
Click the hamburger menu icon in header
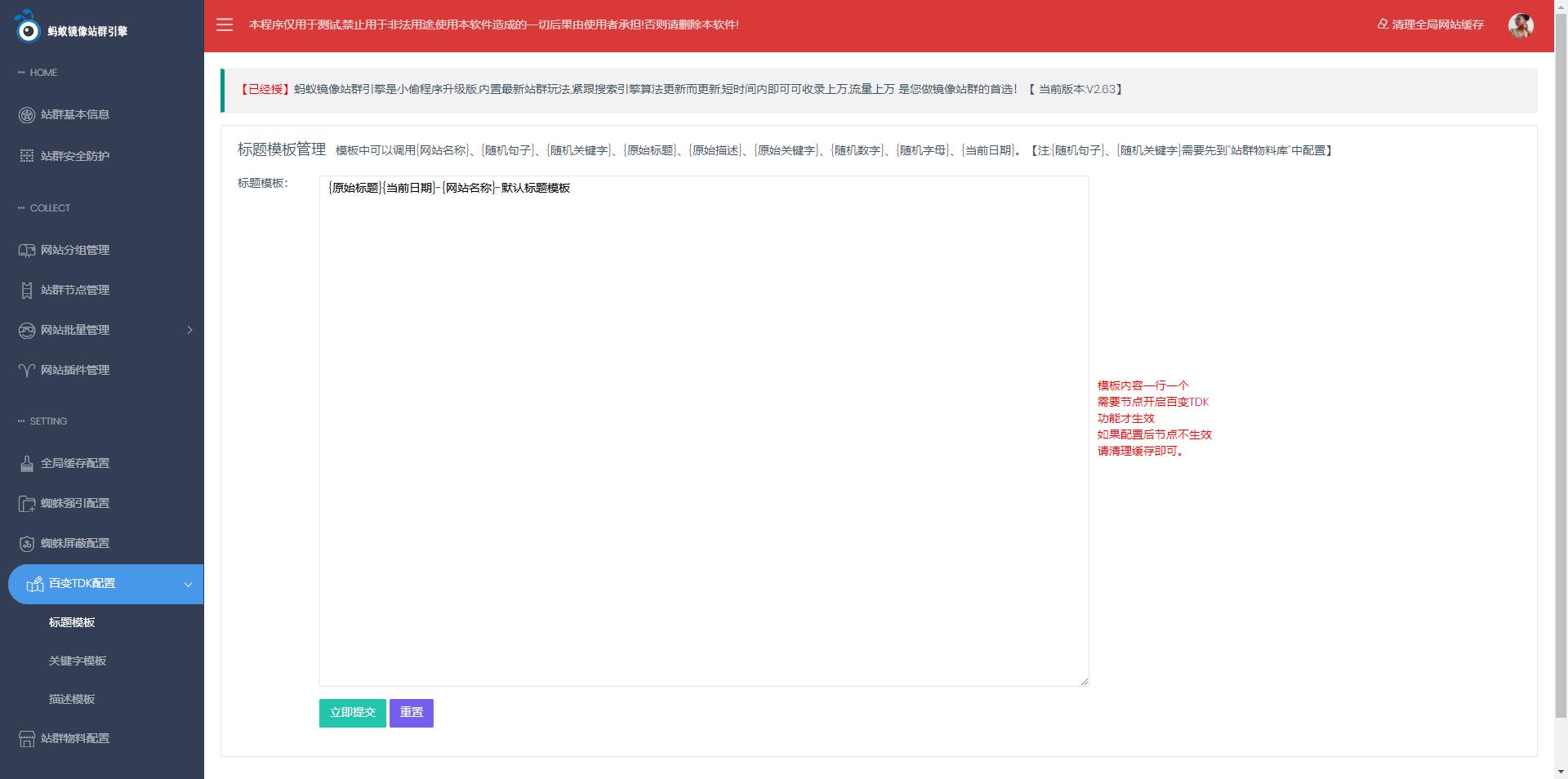225,24
